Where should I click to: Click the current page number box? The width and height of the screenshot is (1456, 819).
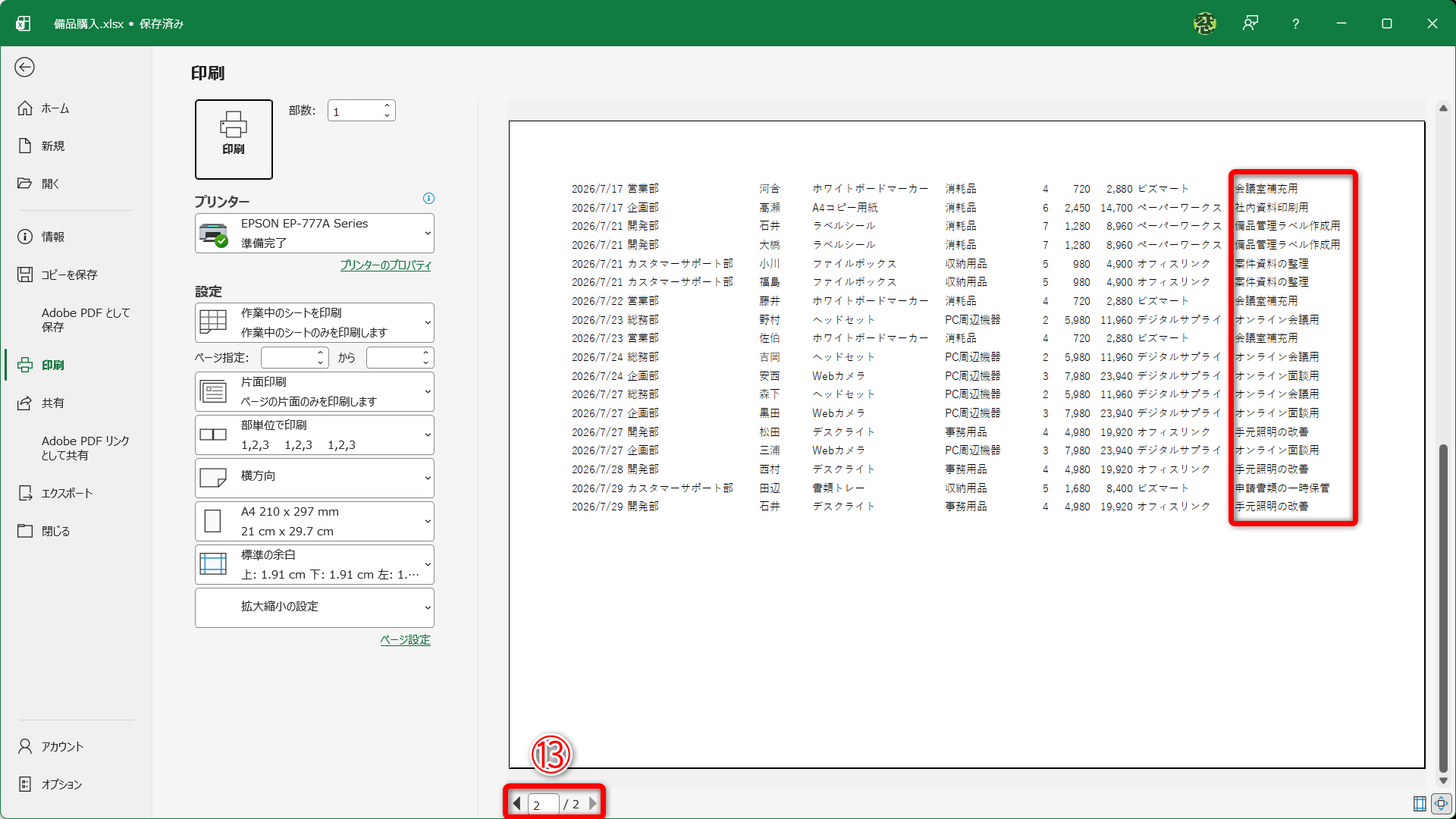(543, 804)
